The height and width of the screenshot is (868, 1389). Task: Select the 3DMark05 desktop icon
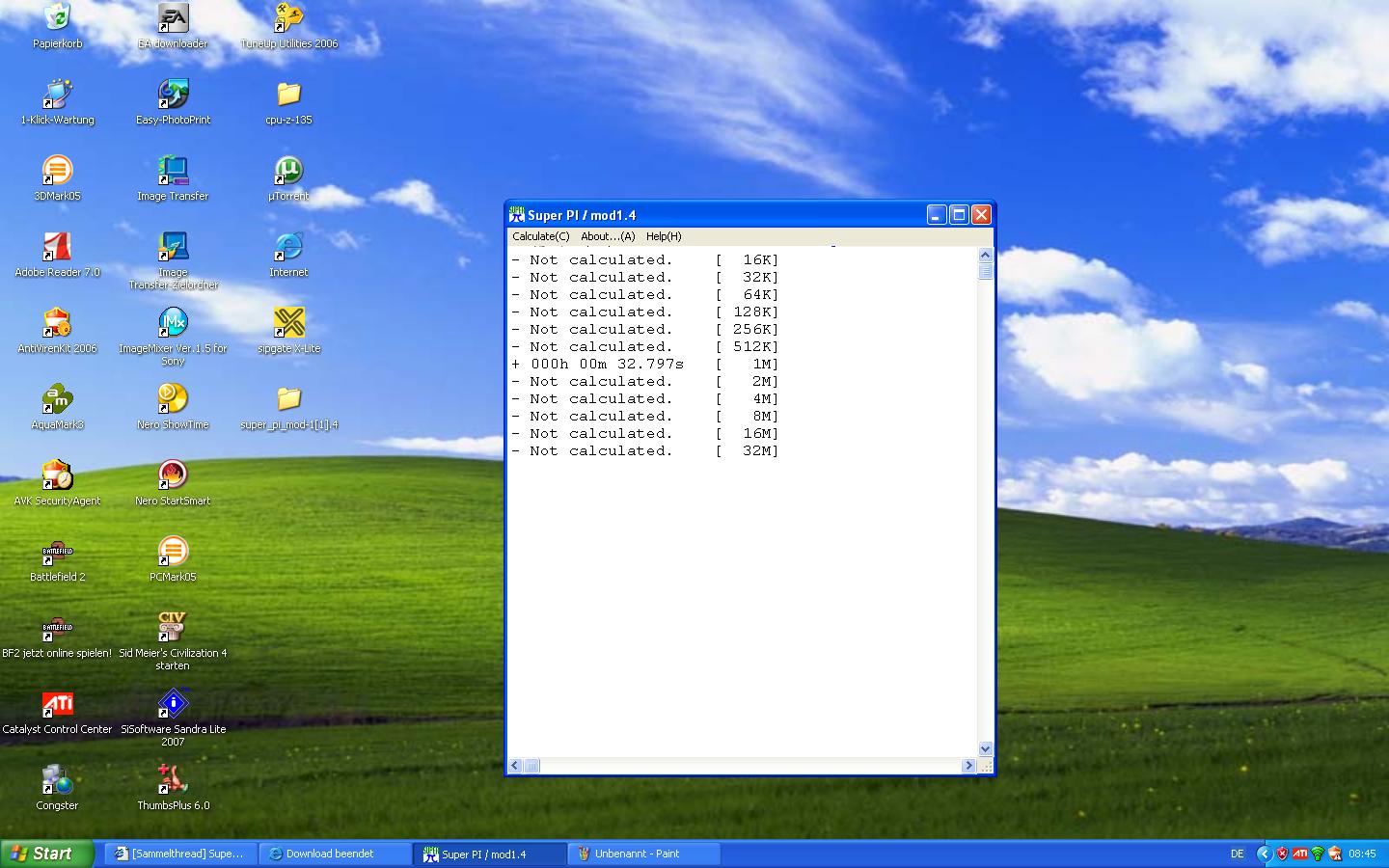pos(57,170)
